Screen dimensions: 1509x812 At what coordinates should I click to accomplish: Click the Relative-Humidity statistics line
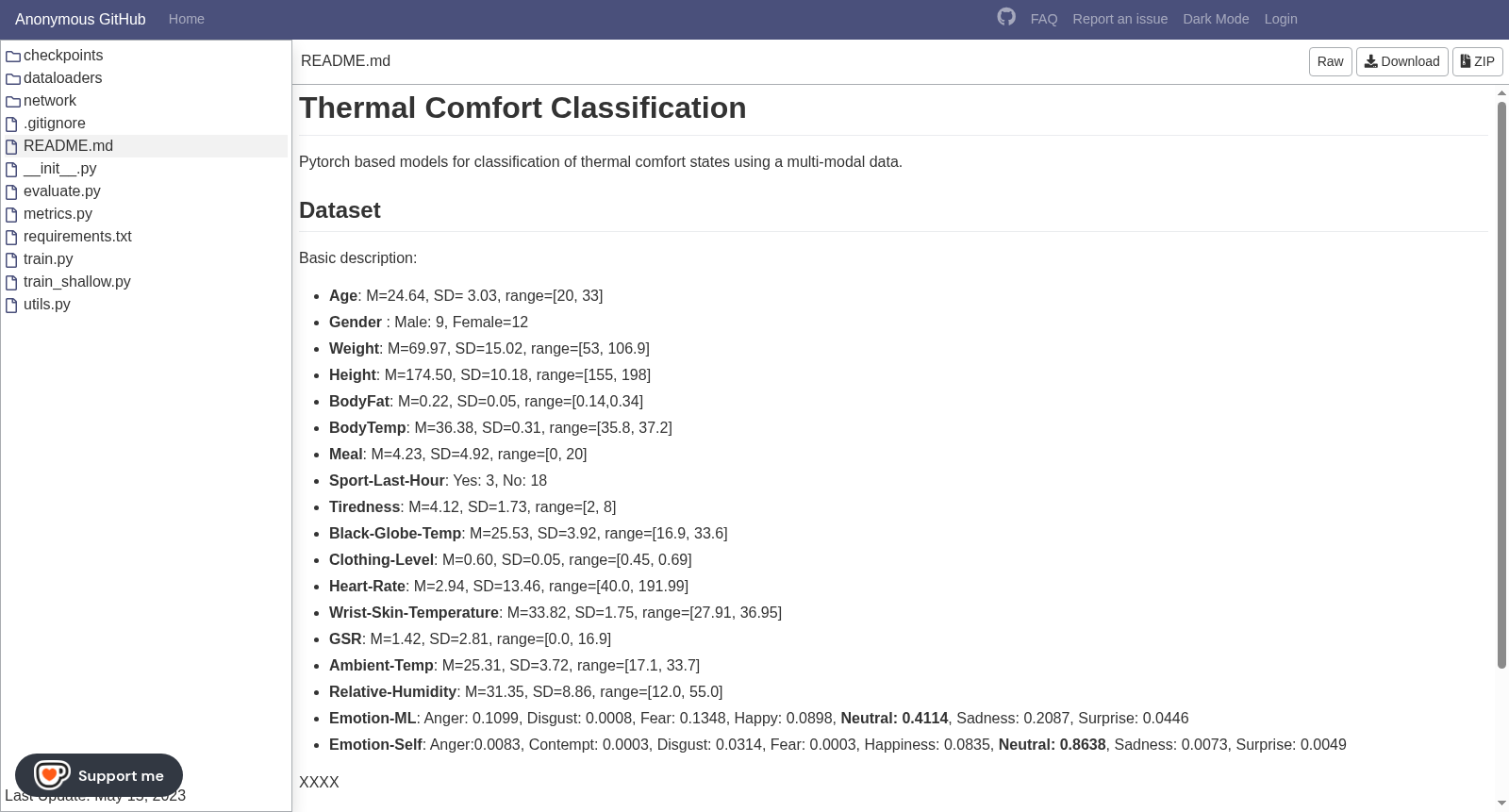coord(525,691)
